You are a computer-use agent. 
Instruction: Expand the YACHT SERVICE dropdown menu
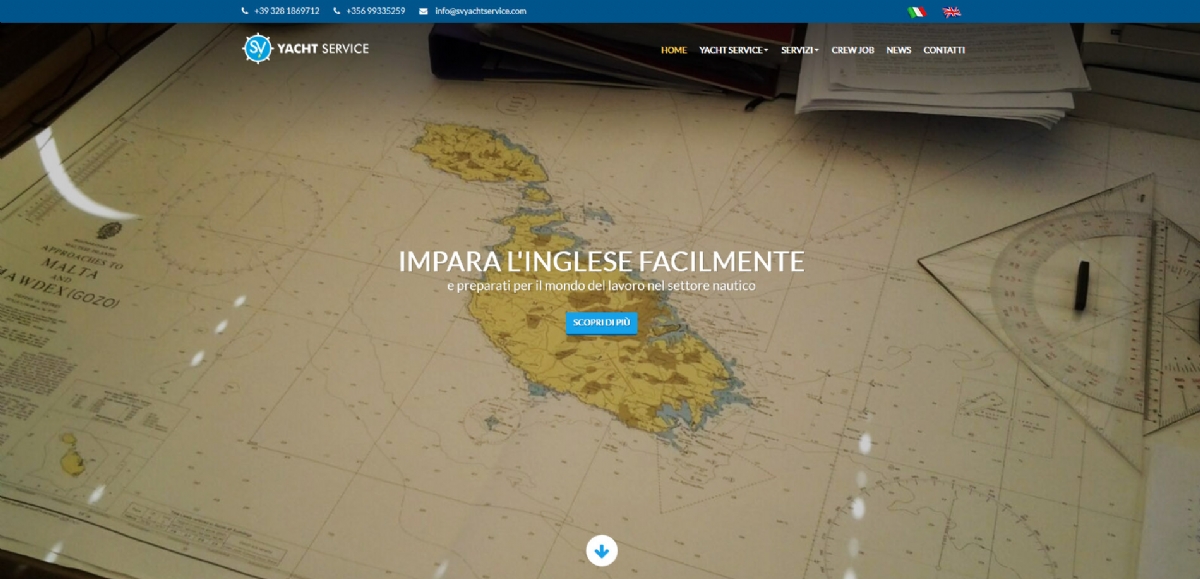tap(734, 50)
